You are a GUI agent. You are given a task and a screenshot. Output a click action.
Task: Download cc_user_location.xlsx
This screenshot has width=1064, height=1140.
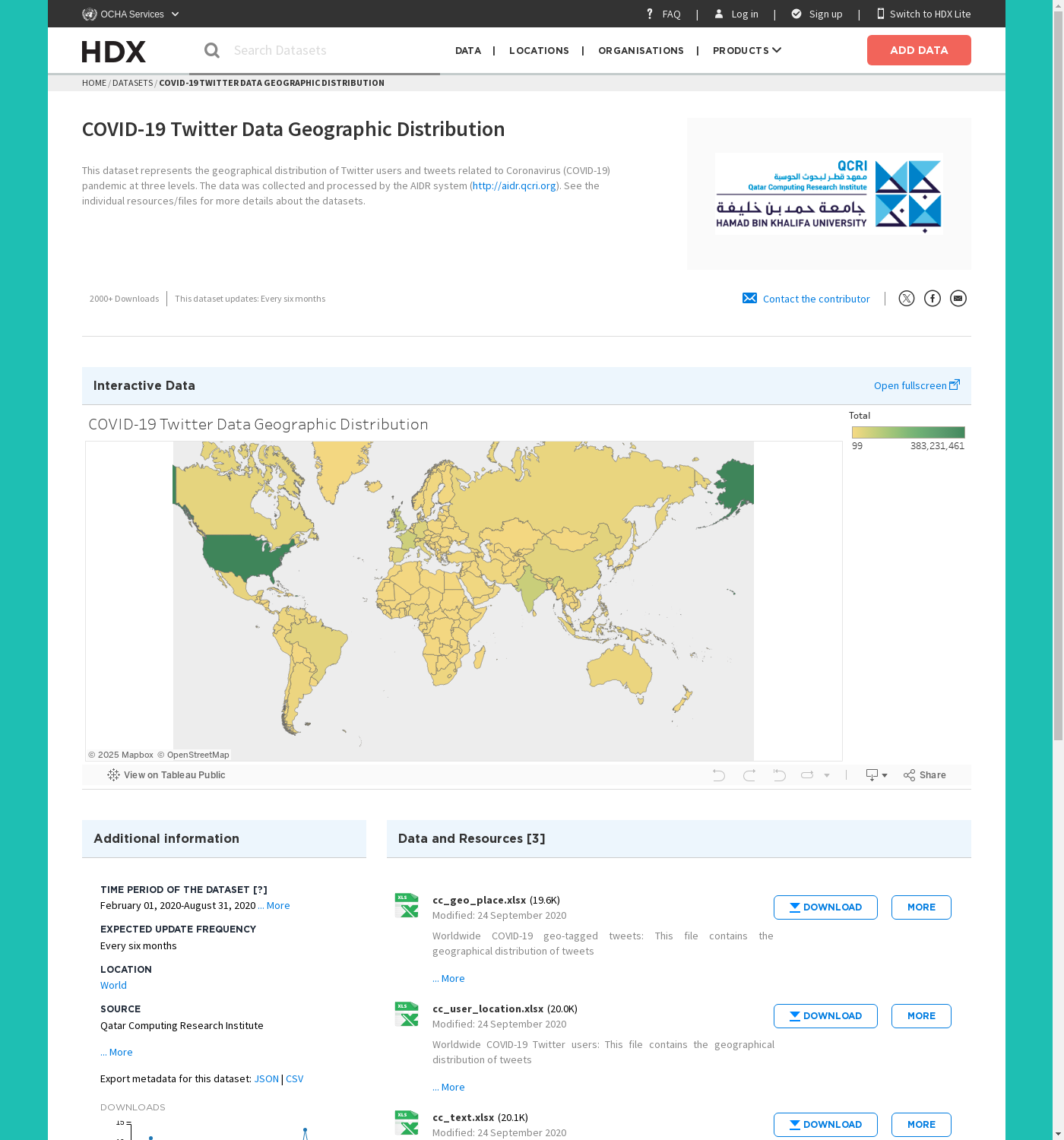(x=825, y=1016)
